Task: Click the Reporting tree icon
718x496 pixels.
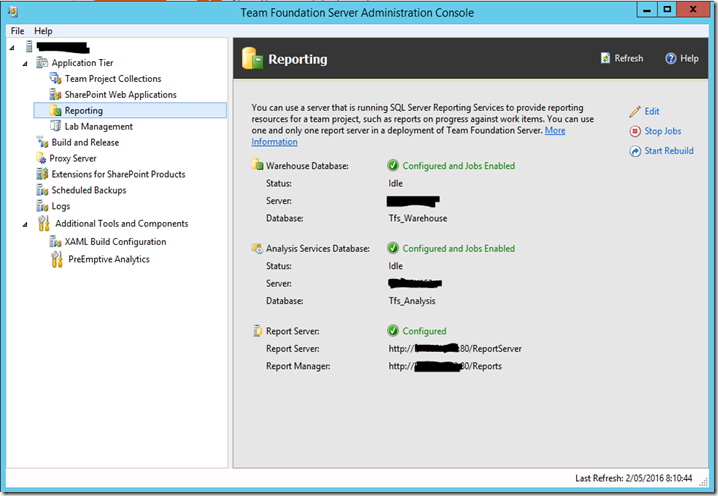Action: coord(55,110)
